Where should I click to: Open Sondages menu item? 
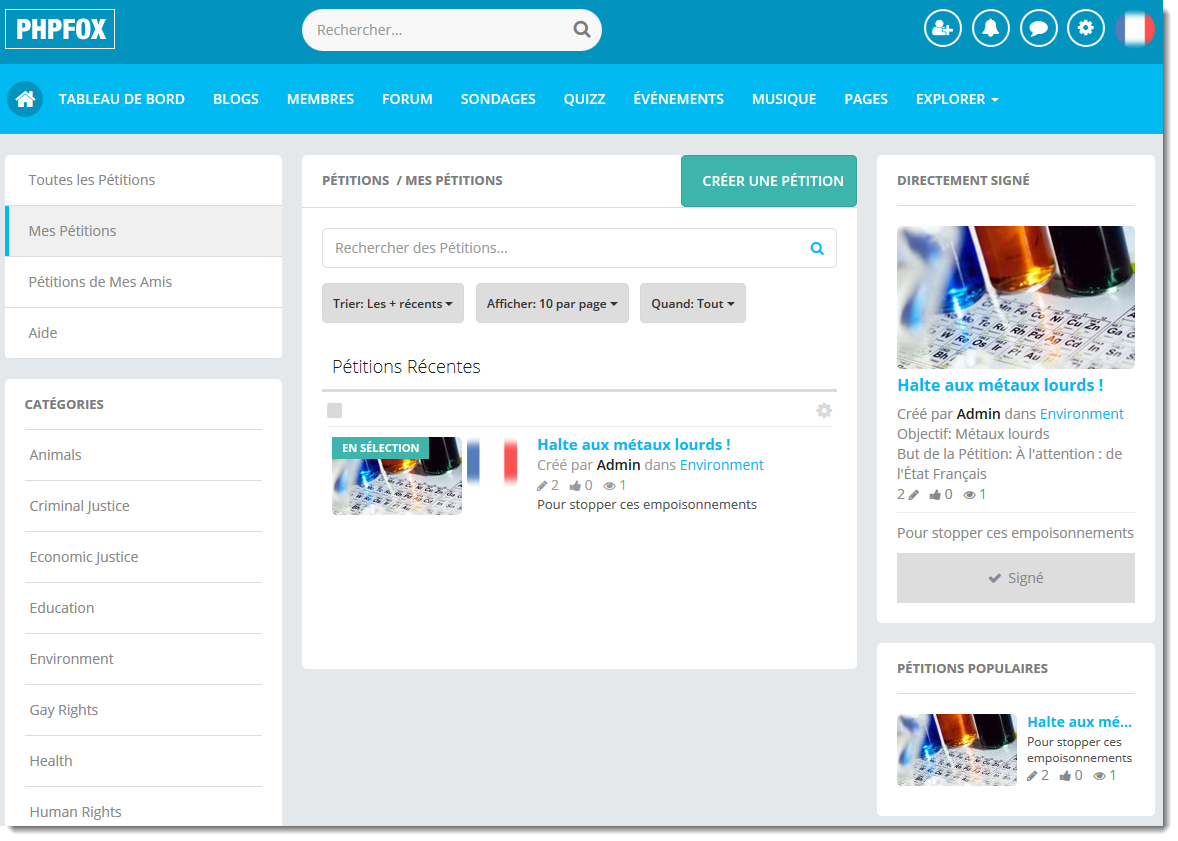click(498, 99)
